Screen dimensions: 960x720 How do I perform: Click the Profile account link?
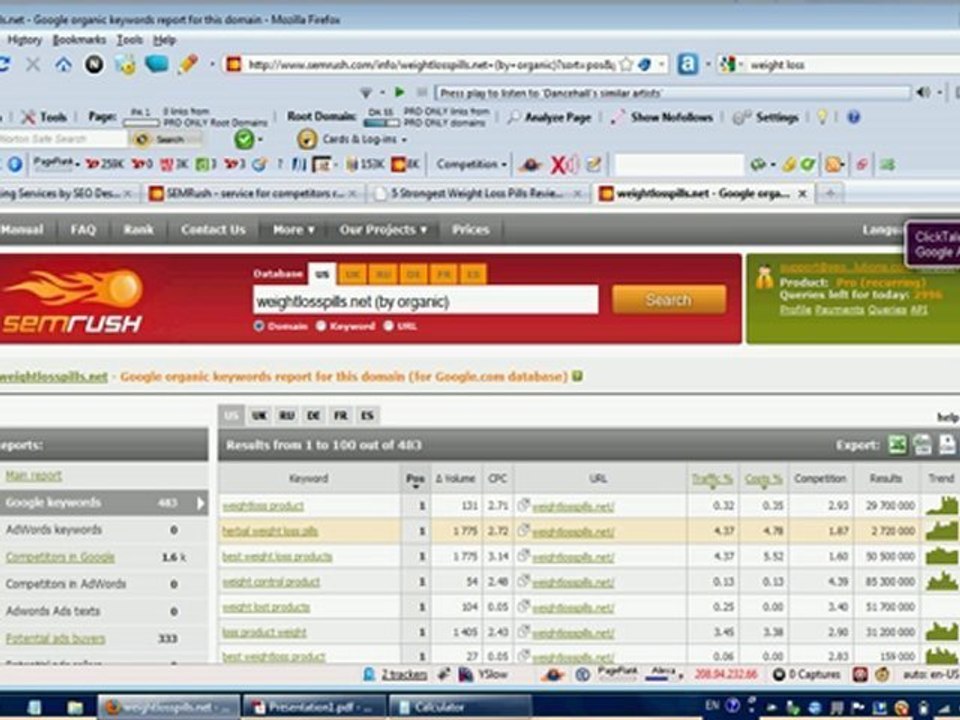(x=795, y=310)
